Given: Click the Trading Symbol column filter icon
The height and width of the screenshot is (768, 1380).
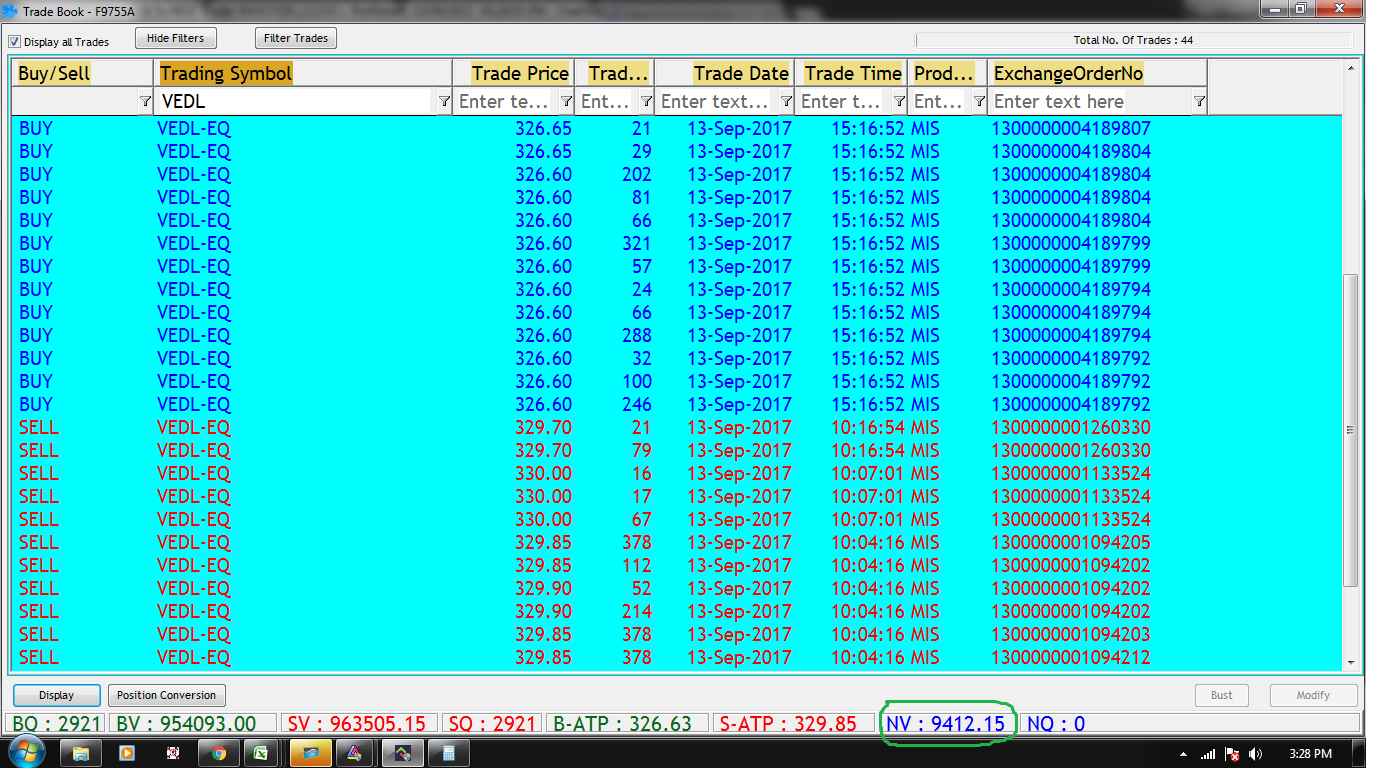Looking at the screenshot, I should tap(444, 101).
